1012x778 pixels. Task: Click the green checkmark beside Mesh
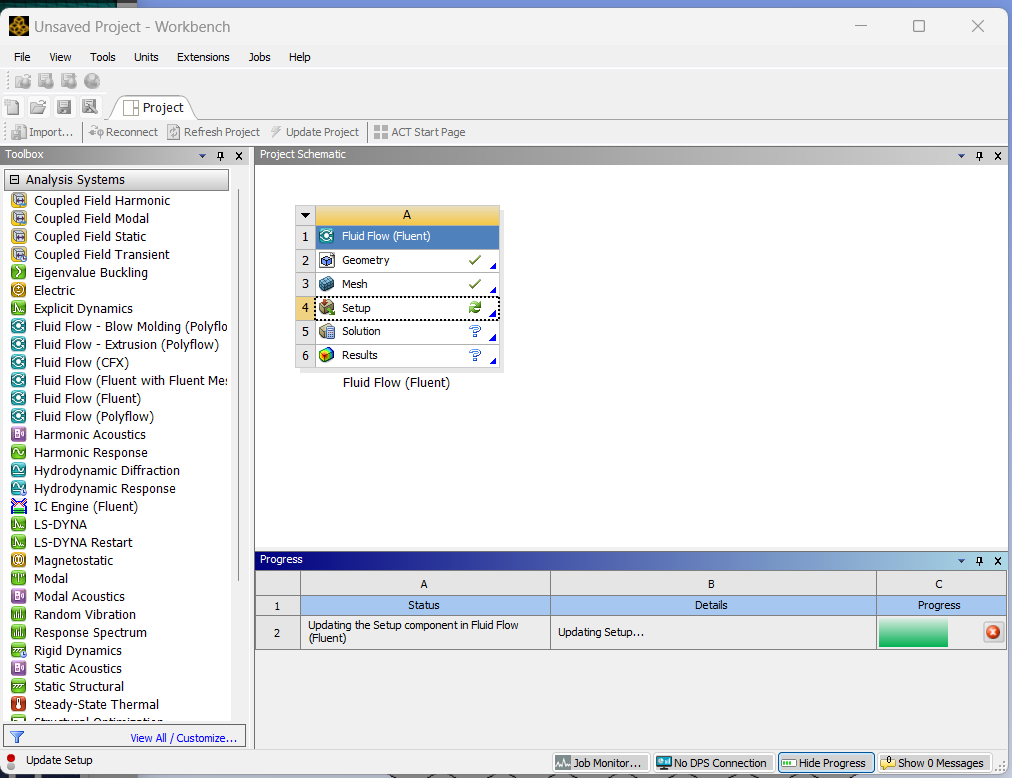click(x=475, y=284)
